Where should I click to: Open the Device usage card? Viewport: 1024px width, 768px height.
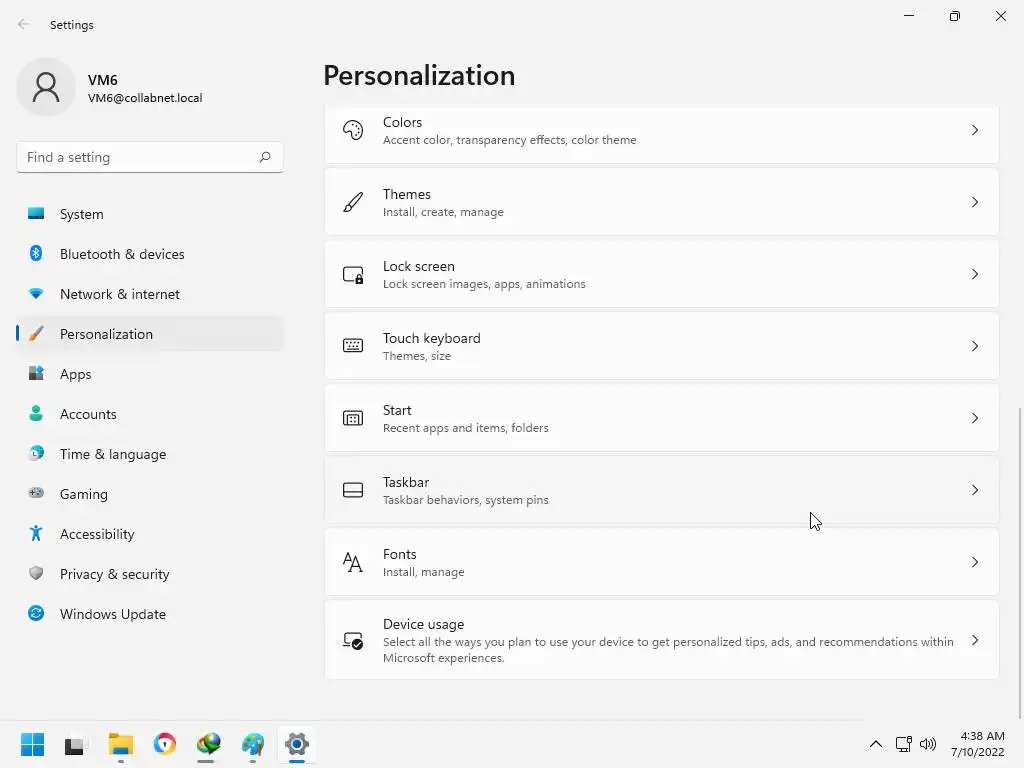[x=662, y=640]
